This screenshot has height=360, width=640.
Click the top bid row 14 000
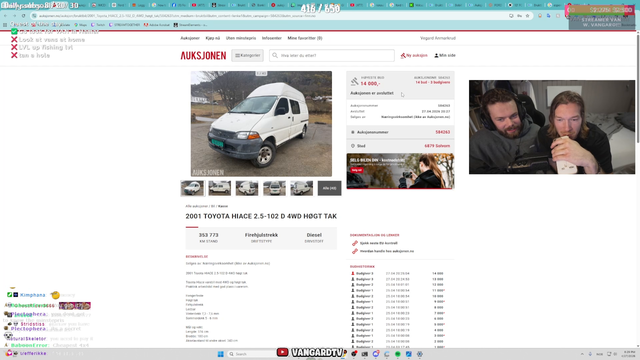[398, 273]
